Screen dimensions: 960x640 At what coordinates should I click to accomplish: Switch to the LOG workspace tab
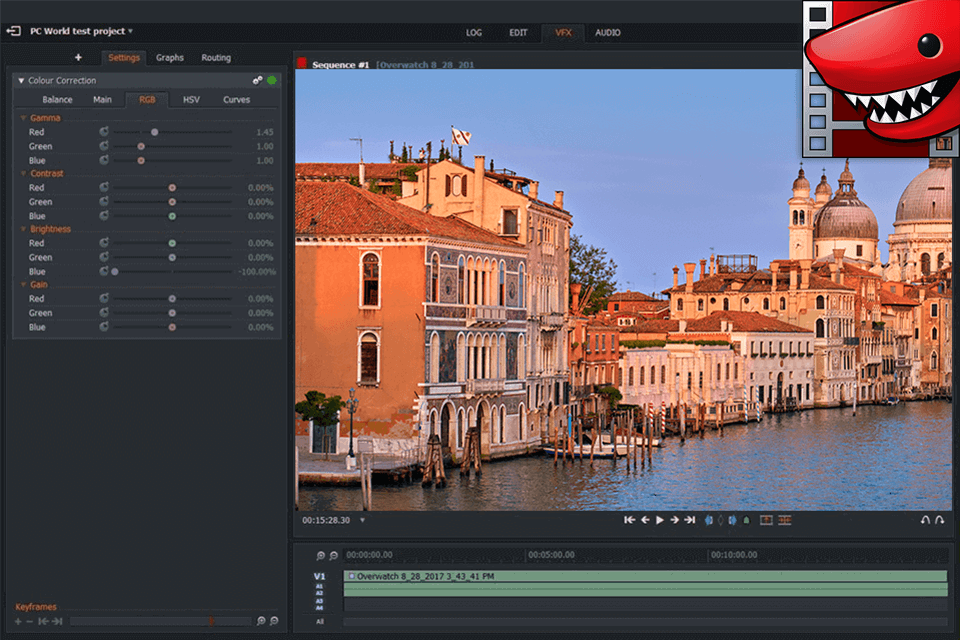pos(474,32)
